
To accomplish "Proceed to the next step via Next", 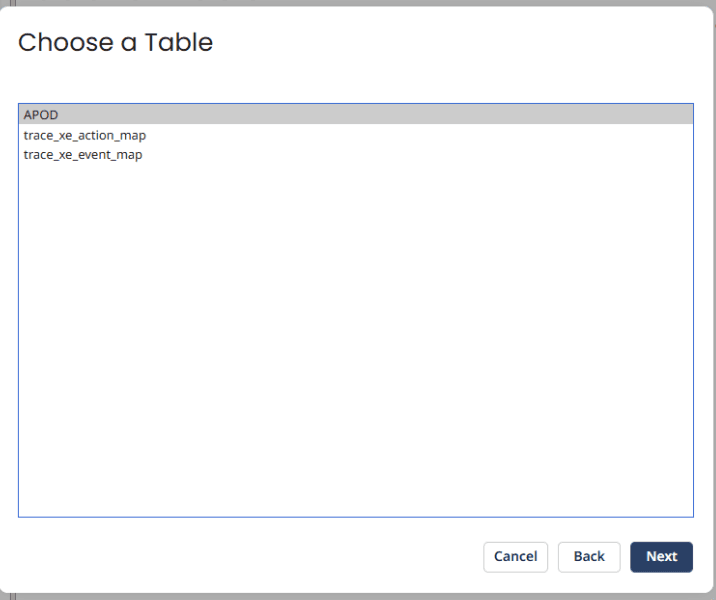I will (x=661, y=557).
